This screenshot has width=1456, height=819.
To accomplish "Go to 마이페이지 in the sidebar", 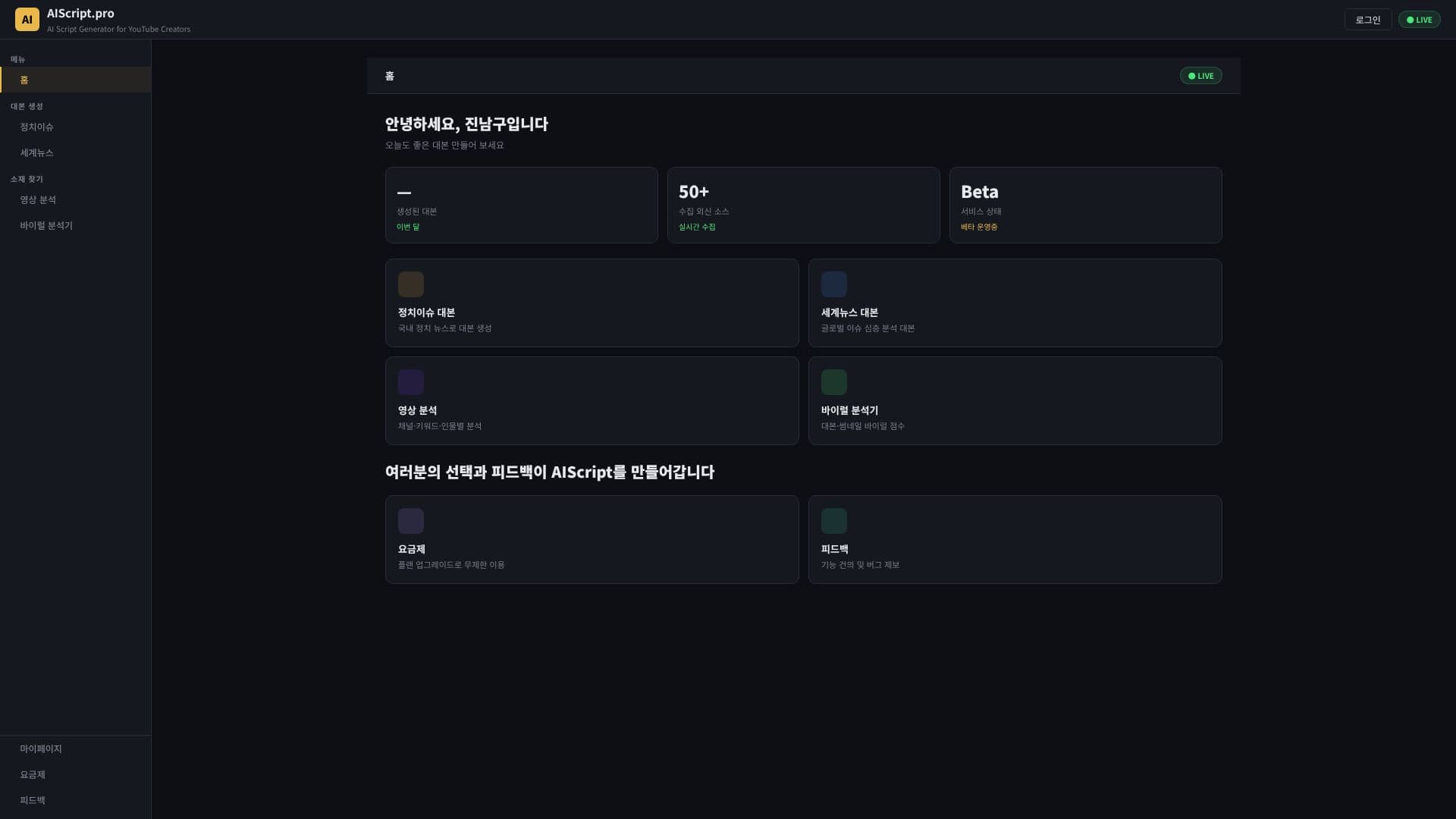I will pos(76,748).
